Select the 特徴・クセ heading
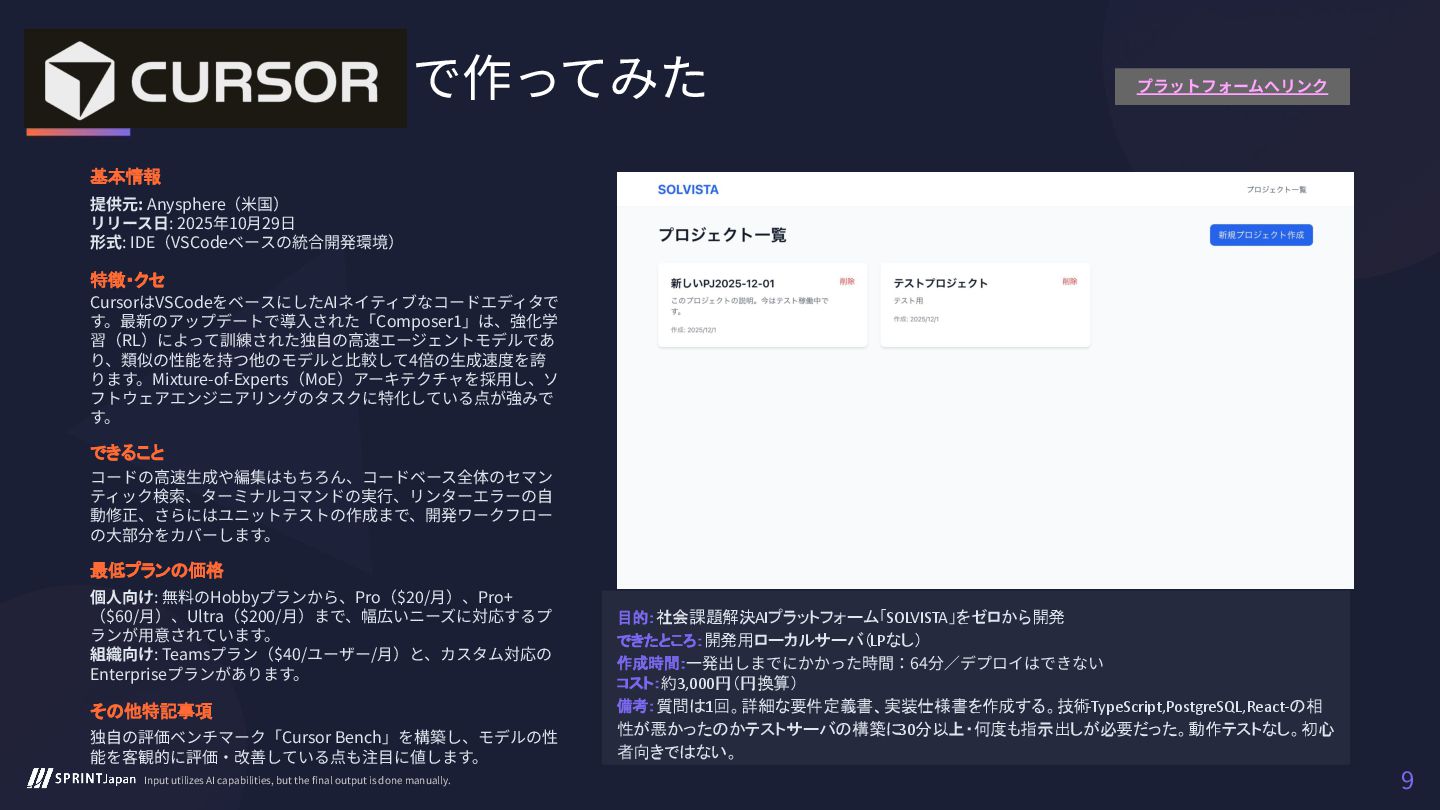 [127, 280]
